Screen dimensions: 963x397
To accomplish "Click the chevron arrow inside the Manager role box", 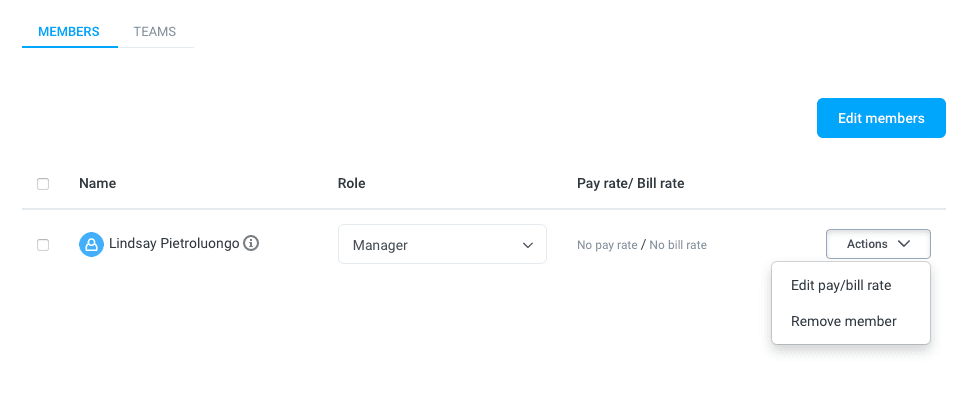I will (x=528, y=245).
